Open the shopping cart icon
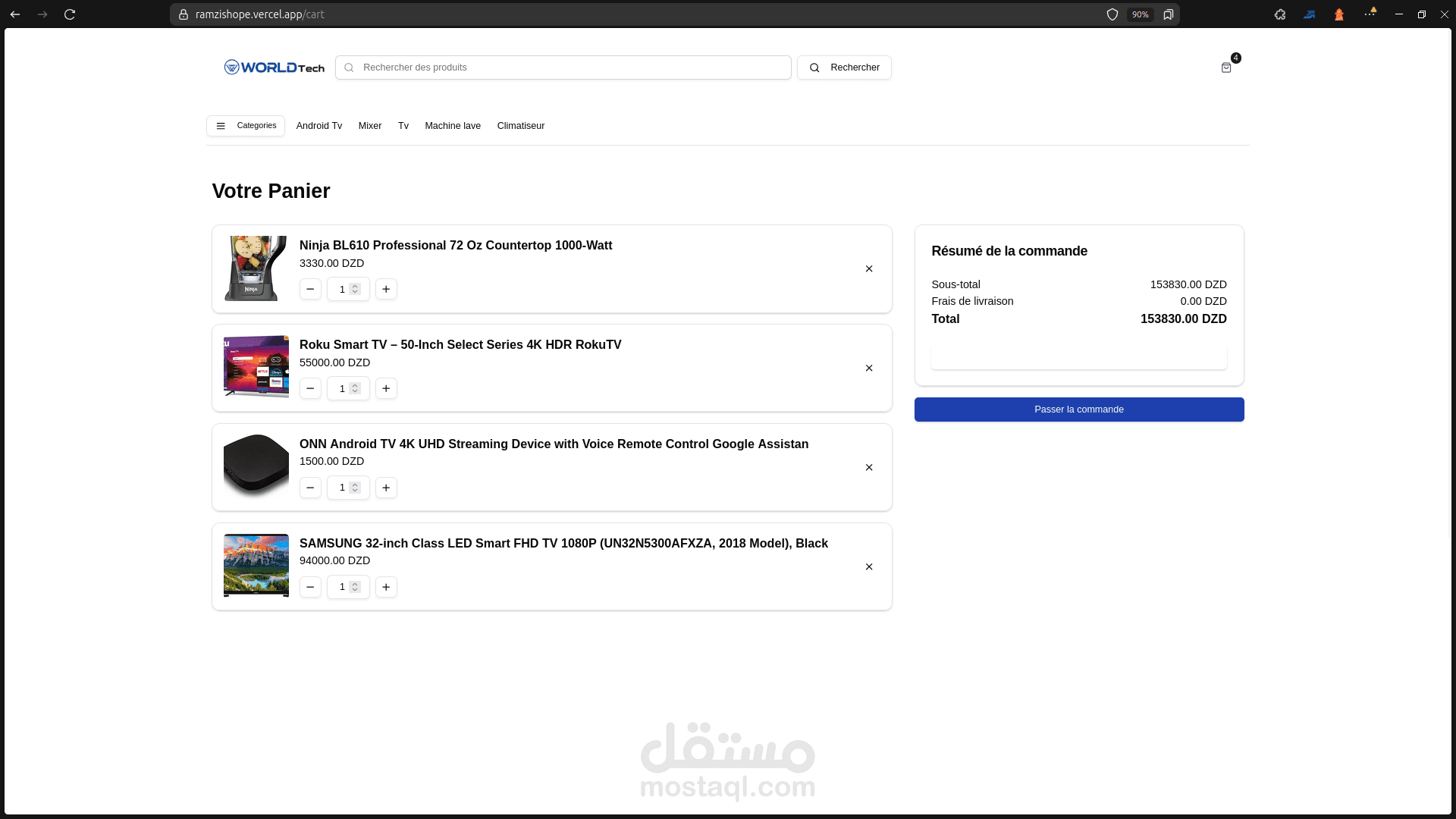The width and height of the screenshot is (1456, 819). click(x=1226, y=67)
